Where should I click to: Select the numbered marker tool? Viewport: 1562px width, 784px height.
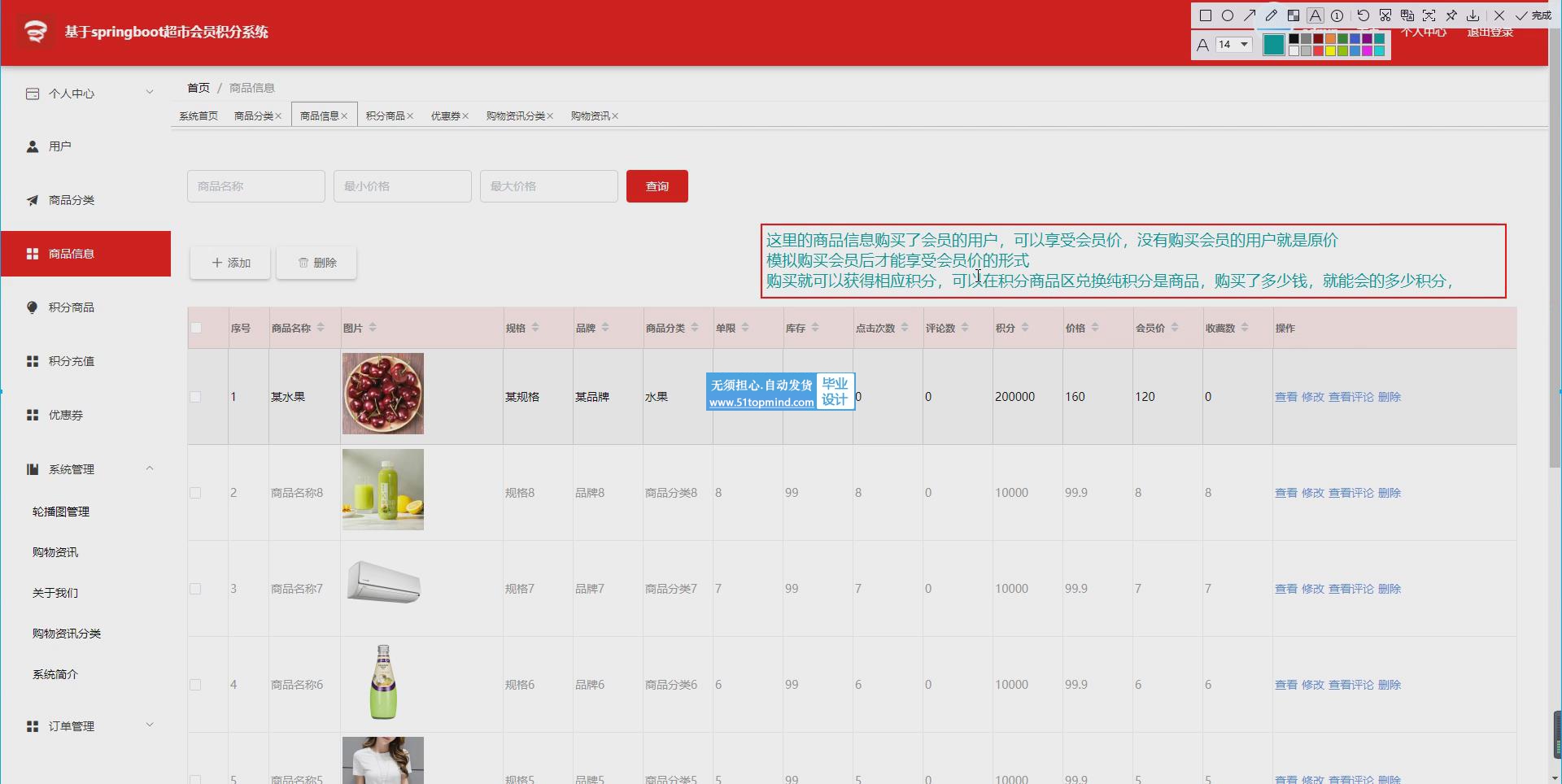(x=1337, y=15)
